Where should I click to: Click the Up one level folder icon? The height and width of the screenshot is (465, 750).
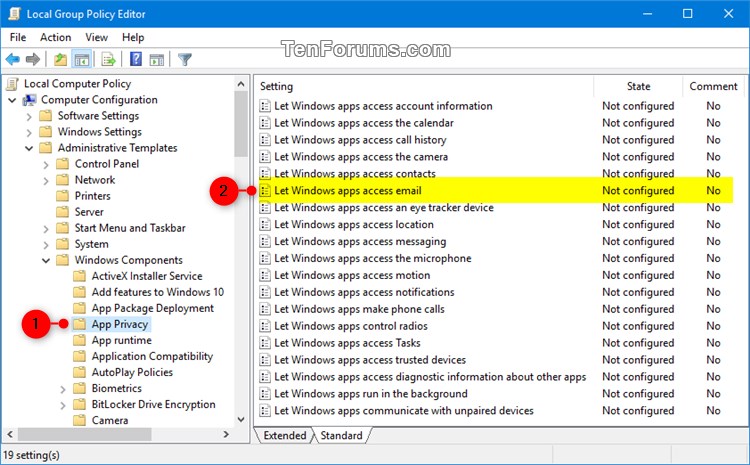(x=60, y=59)
